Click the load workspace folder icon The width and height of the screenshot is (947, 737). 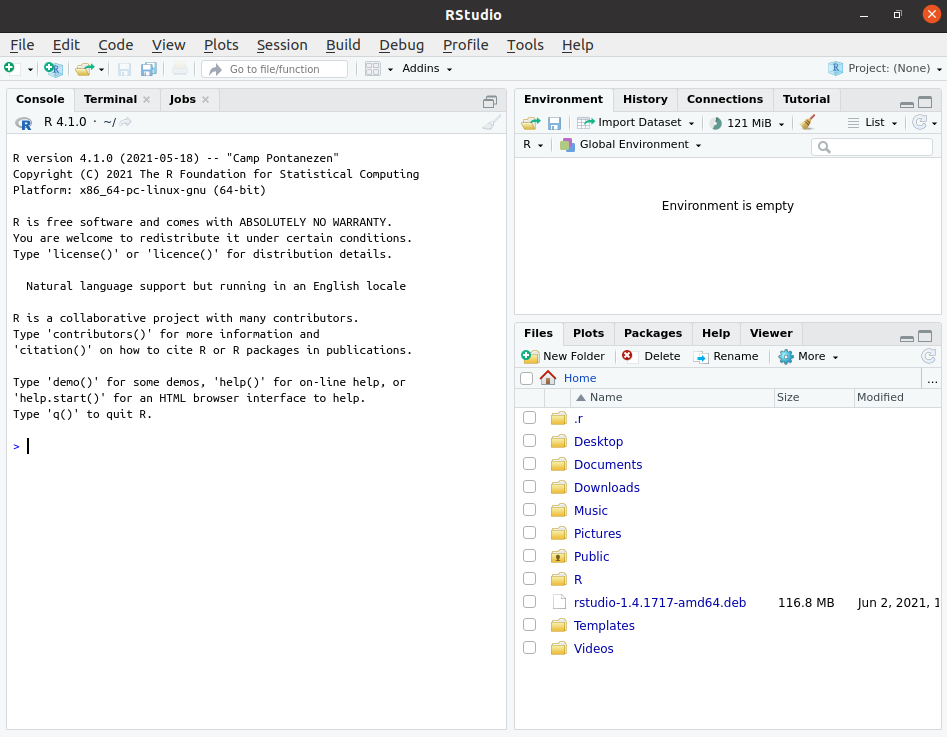coord(530,122)
